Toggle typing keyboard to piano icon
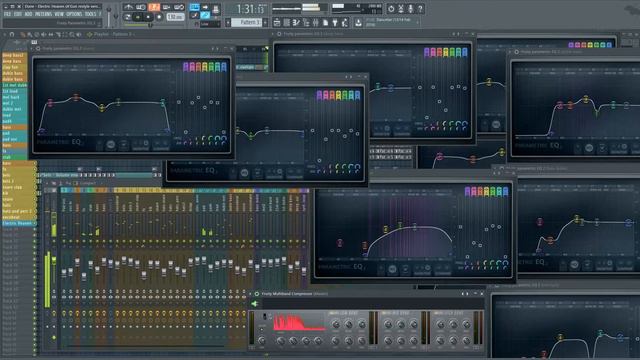The width and height of the screenshot is (640, 360). 195,7
